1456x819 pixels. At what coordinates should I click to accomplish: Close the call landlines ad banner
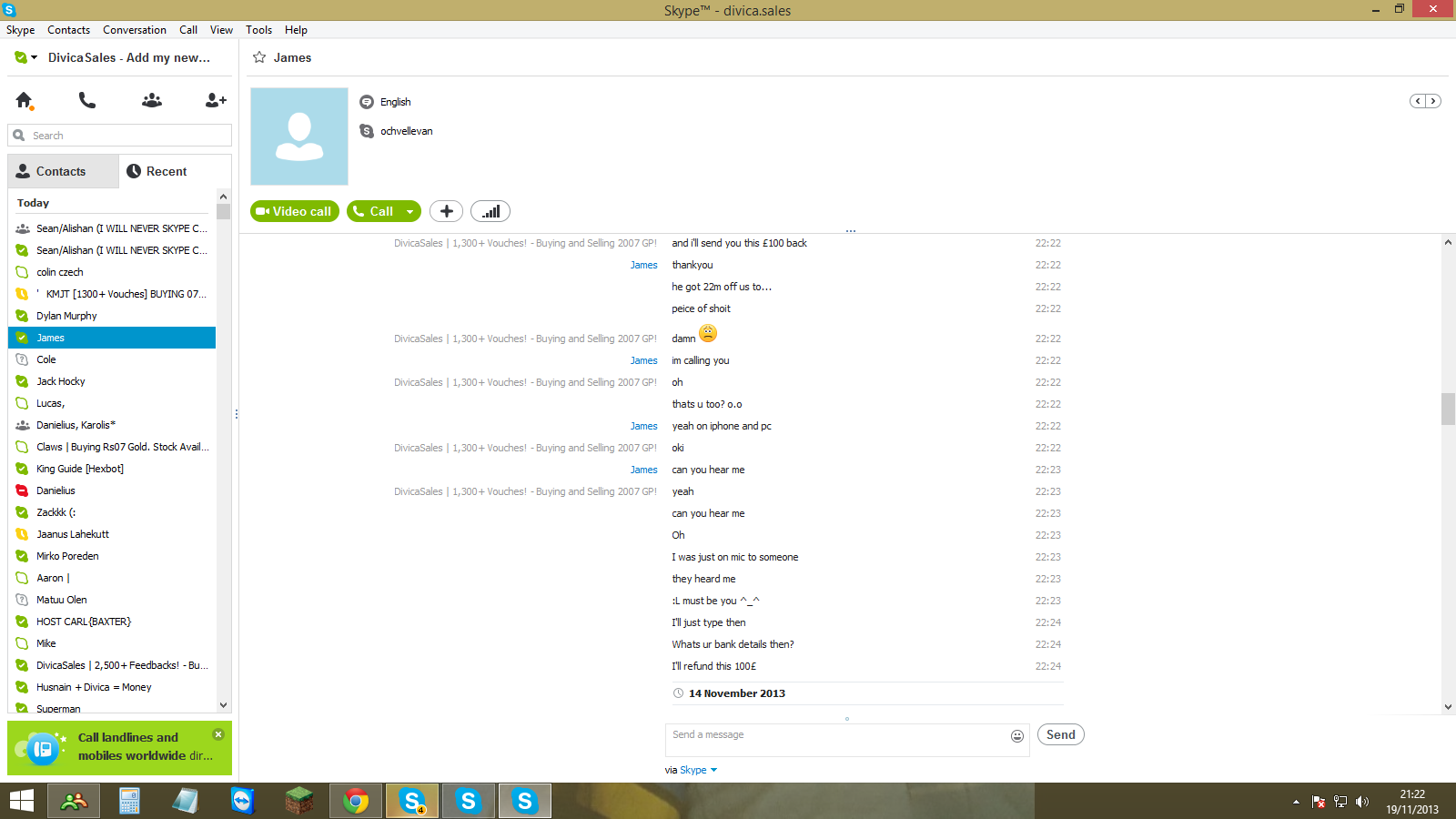pos(218,734)
